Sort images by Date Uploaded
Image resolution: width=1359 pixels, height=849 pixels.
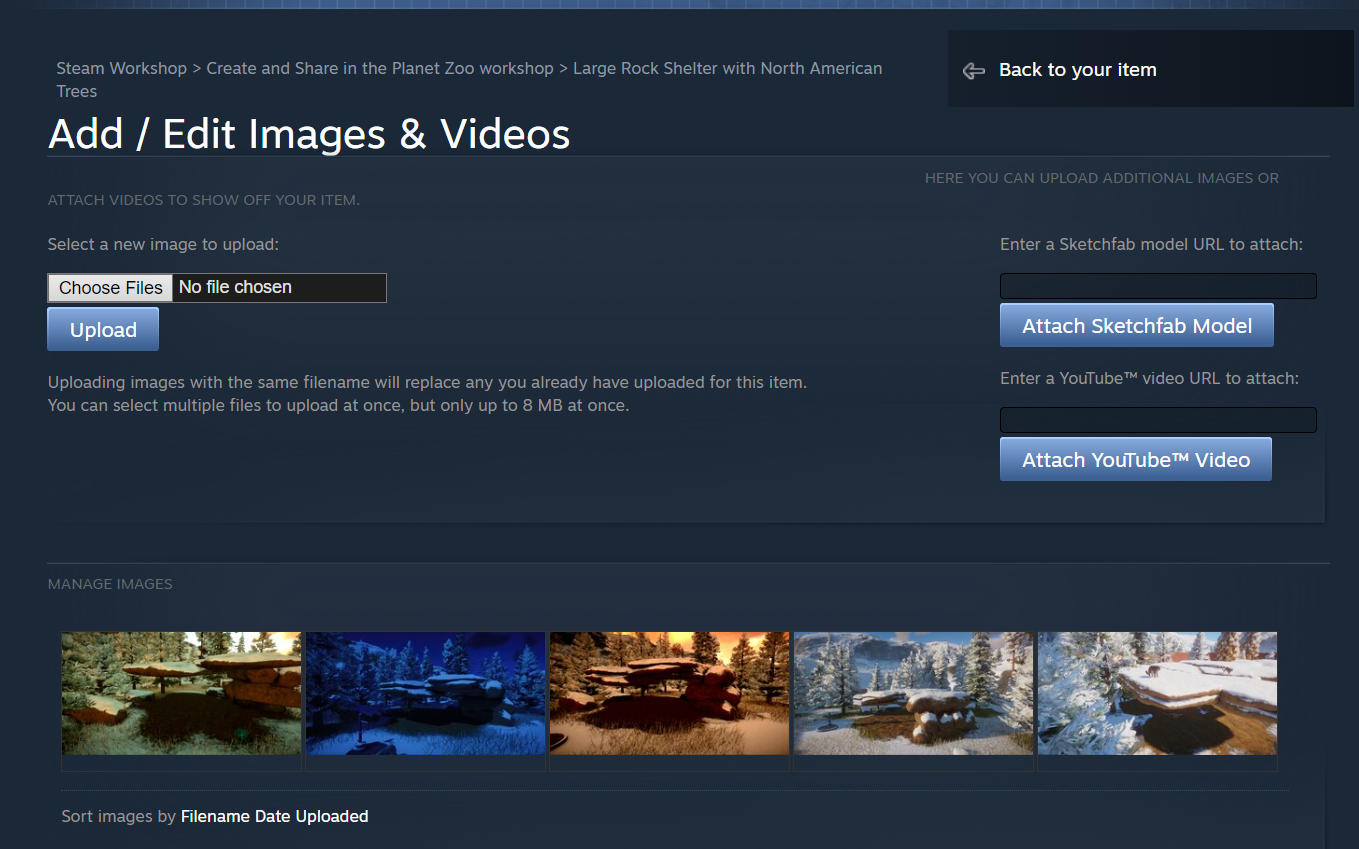pyautogui.click(x=312, y=816)
